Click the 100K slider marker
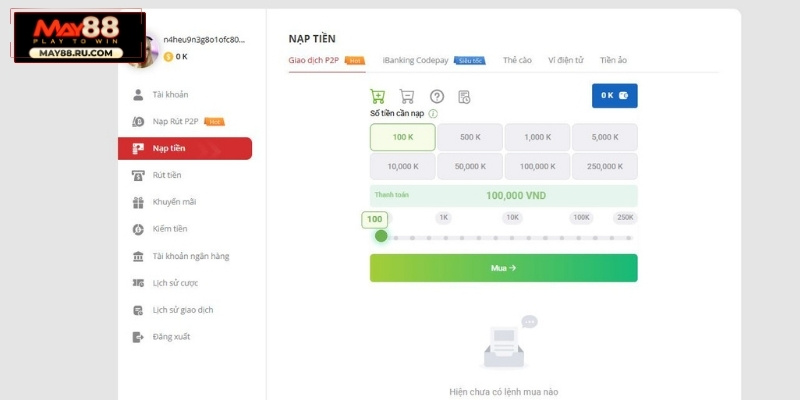This screenshot has width=800, height=400. click(x=581, y=218)
